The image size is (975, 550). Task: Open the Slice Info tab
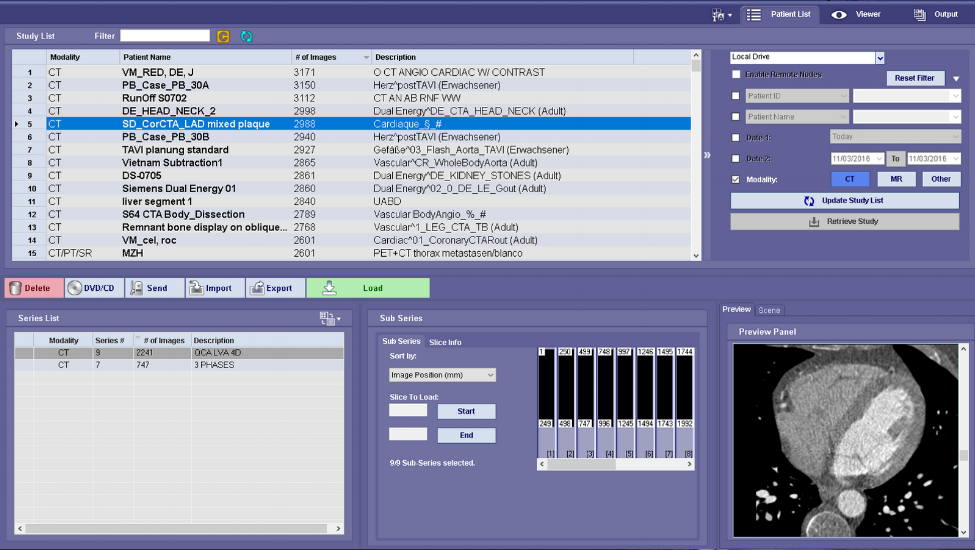[445, 342]
